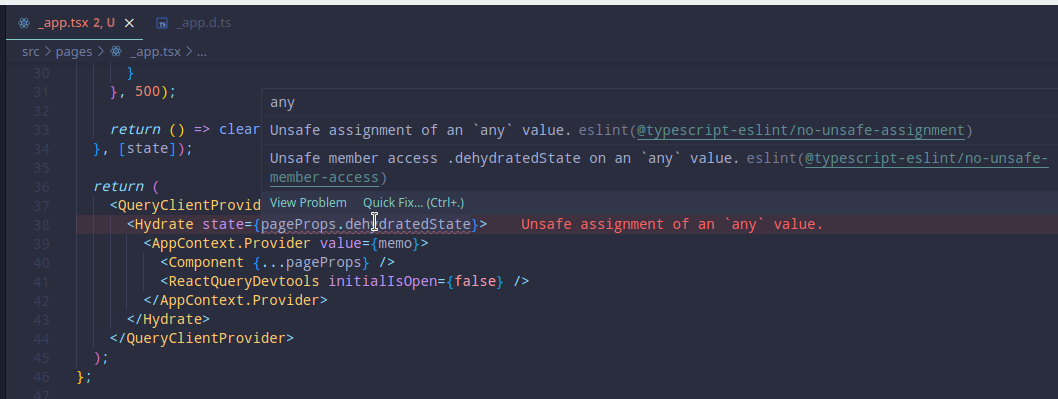The width and height of the screenshot is (1058, 399).
Task: Open the no-unsafe-assignment eslint rule link
Action: pyautogui.click(x=800, y=130)
